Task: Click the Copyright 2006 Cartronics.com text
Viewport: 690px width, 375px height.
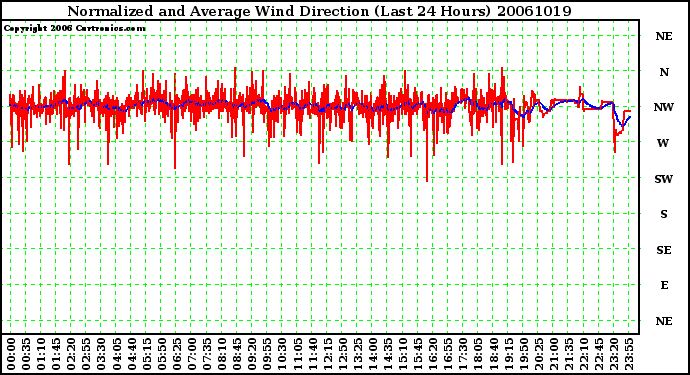Action: (x=75, y=29)
